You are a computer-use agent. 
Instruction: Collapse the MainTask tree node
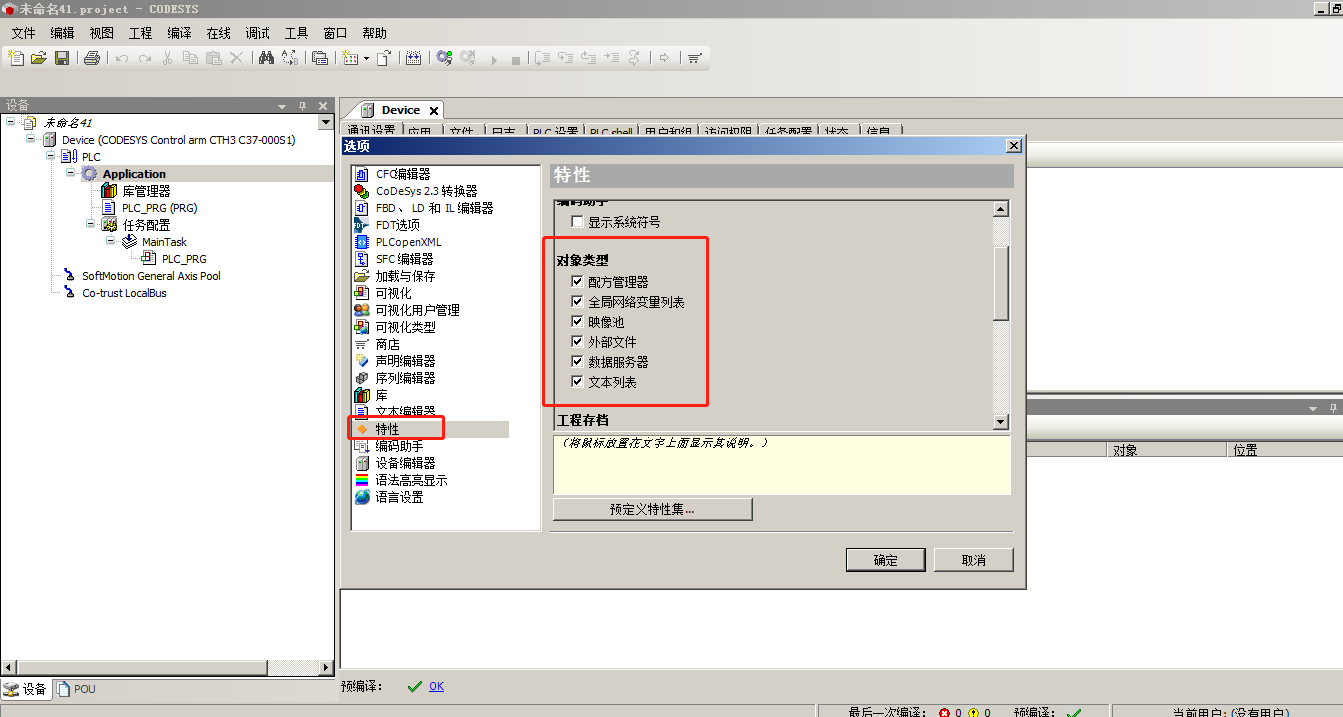click(x=111, y=241)
